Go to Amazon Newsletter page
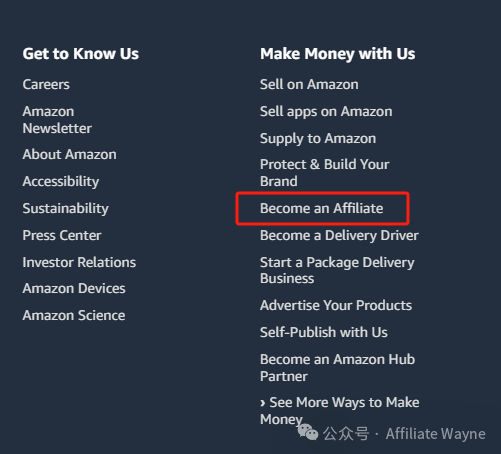The width and height of the screenshot is (501, 454). click(x=57, y=120)
